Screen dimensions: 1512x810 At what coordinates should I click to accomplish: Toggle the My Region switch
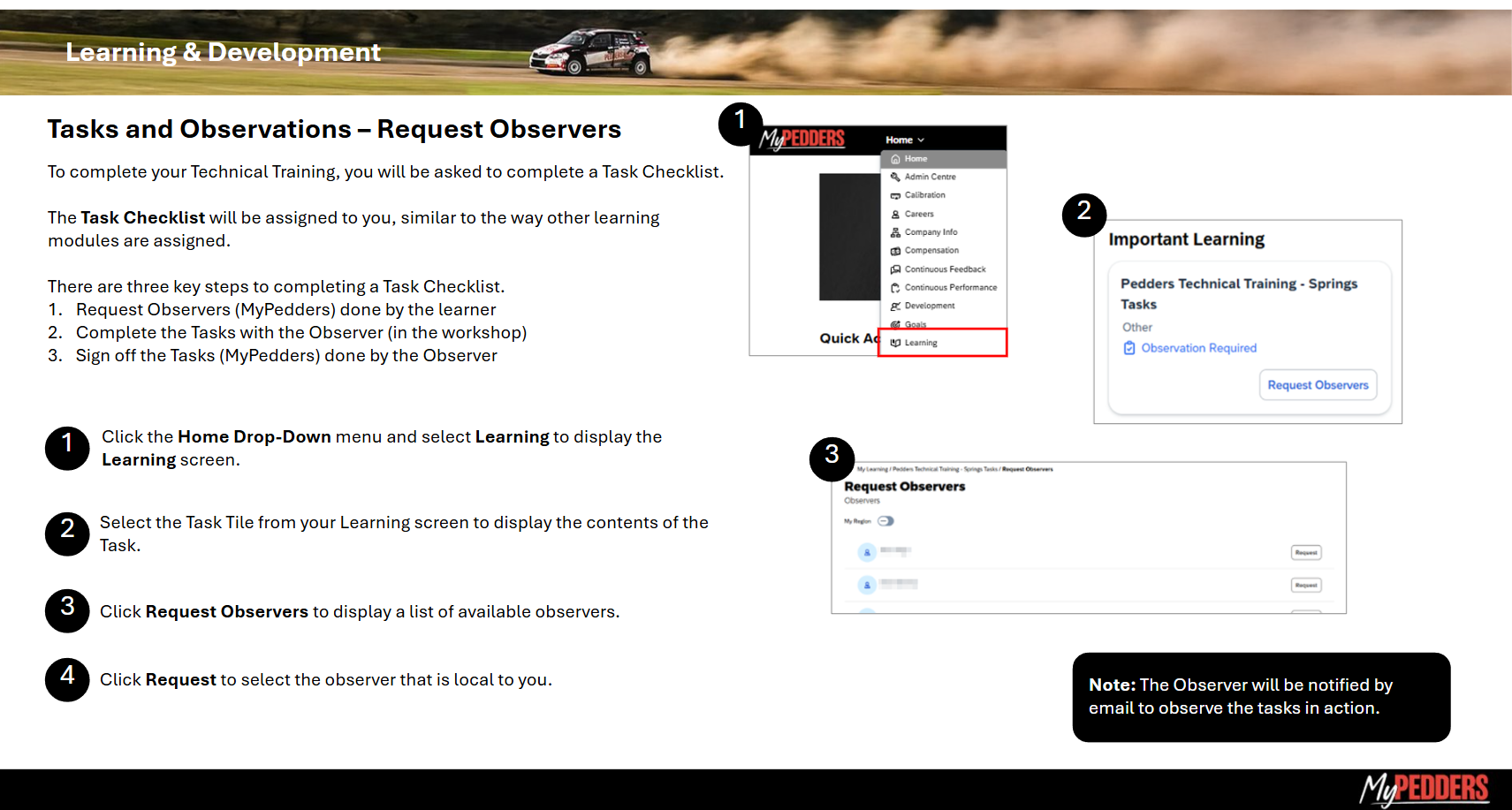(x=885, y=521)
